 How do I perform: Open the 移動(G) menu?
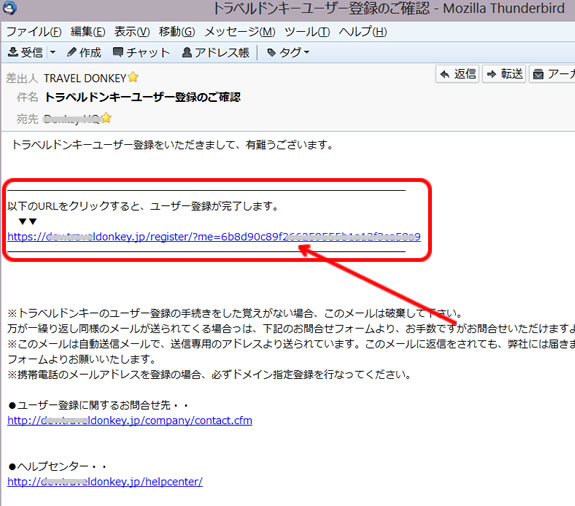point(177,32)
